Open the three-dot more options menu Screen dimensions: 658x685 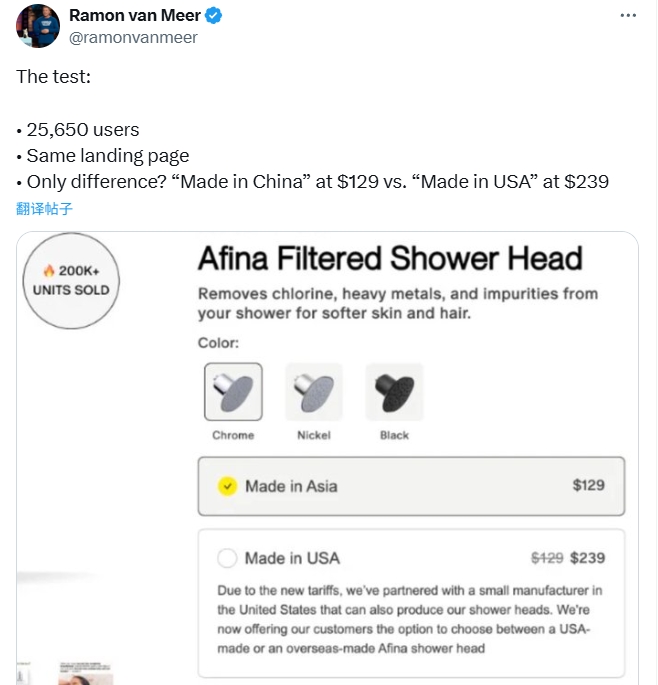click(x=628, y=16)
